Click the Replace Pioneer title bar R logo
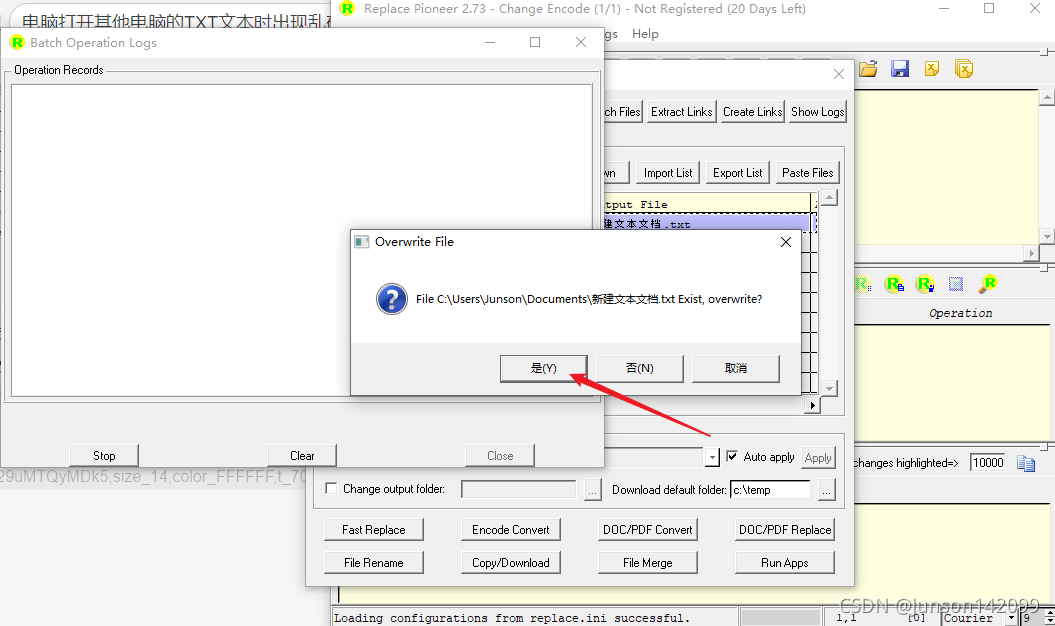 pos(347,9)
